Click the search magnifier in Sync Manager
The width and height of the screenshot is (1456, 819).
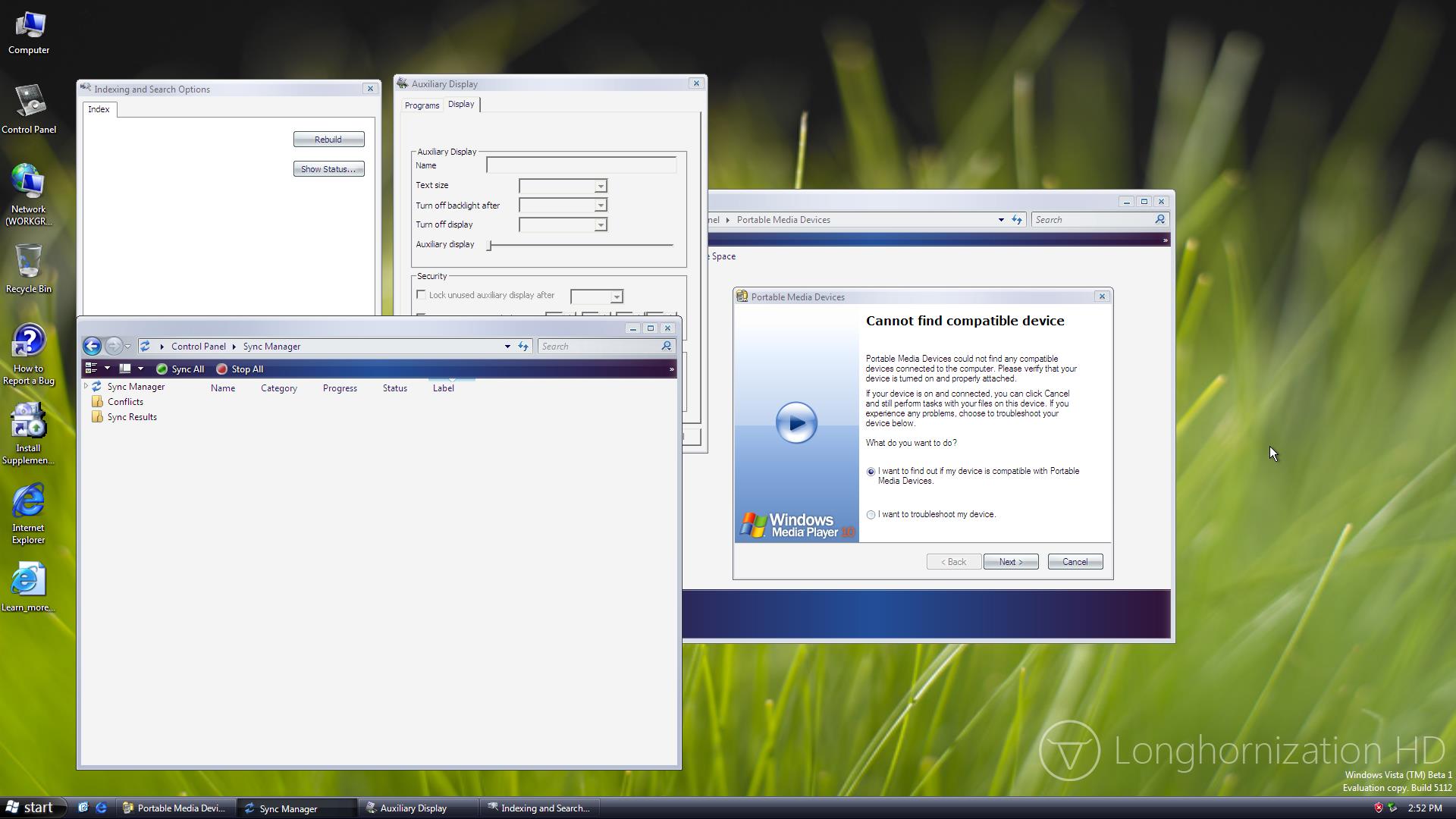point(667,347)
